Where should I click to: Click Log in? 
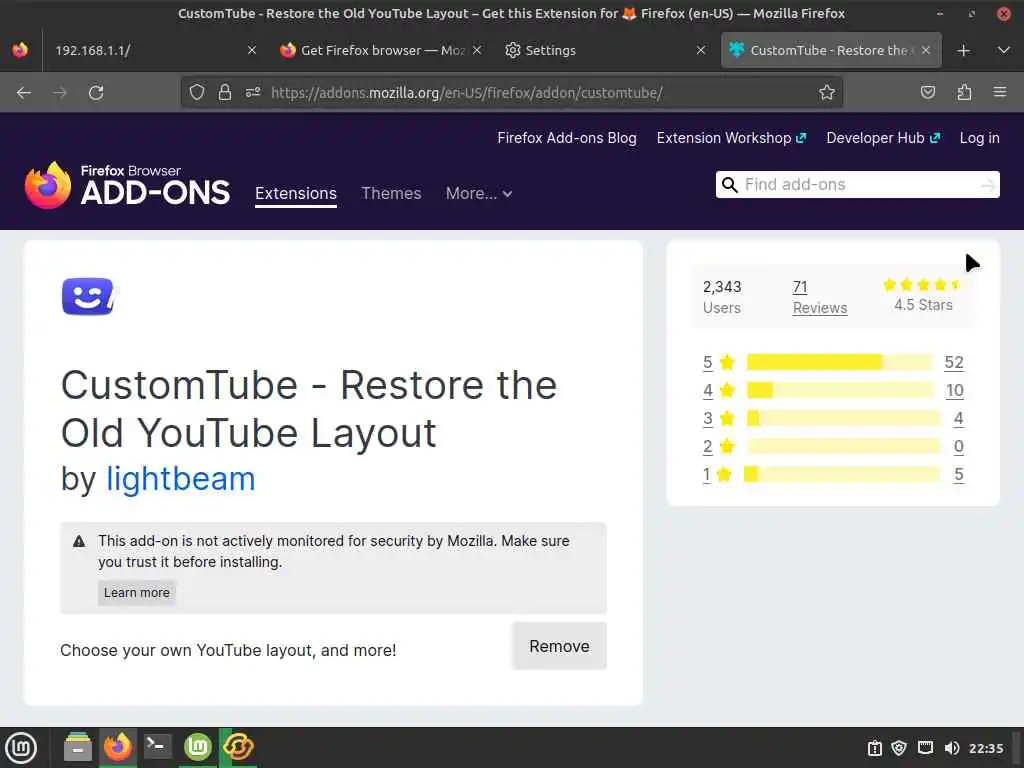point(979,138)
